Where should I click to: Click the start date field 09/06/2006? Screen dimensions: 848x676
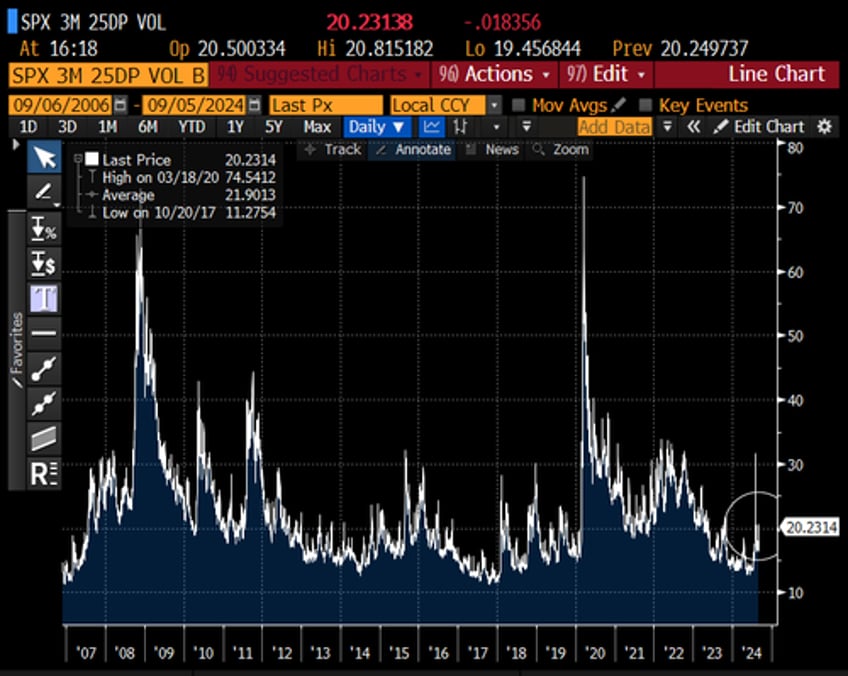tap(60, 105)
